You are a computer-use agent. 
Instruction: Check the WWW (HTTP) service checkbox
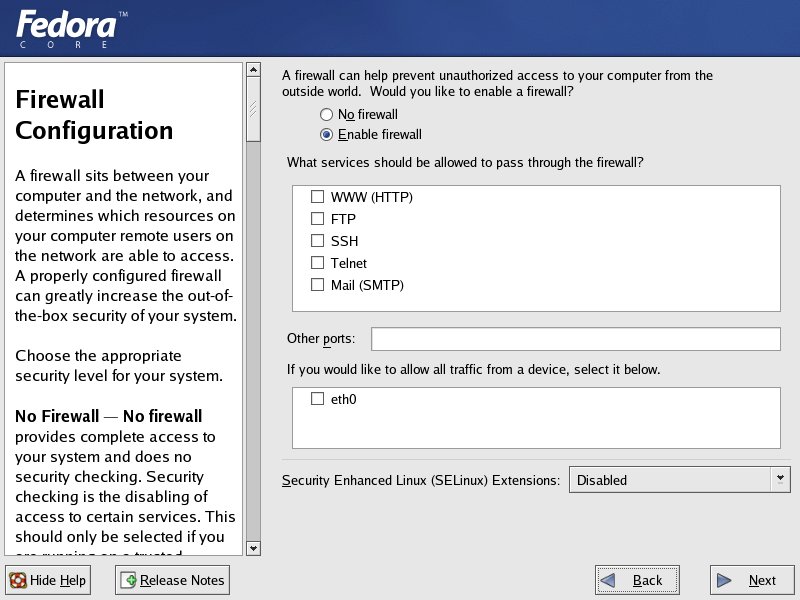(317, 196)
